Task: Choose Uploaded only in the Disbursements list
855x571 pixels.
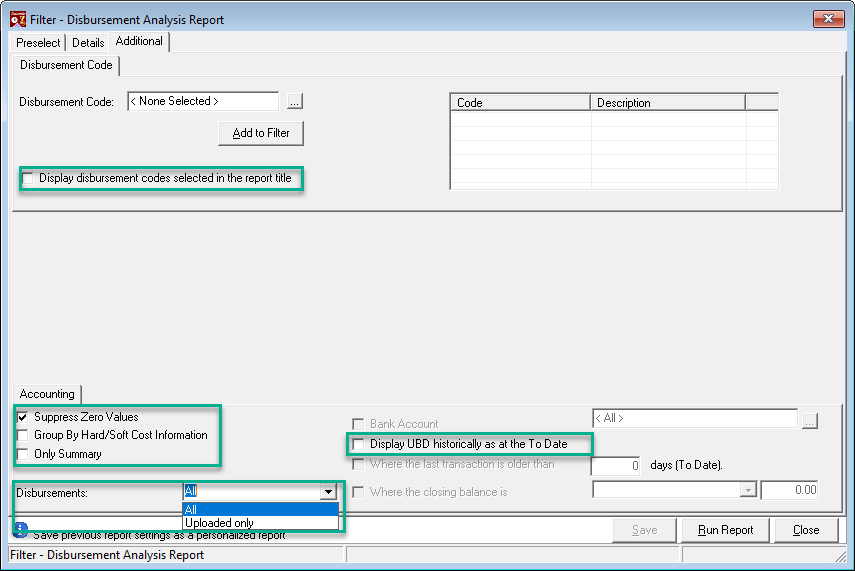Action: 260,523
